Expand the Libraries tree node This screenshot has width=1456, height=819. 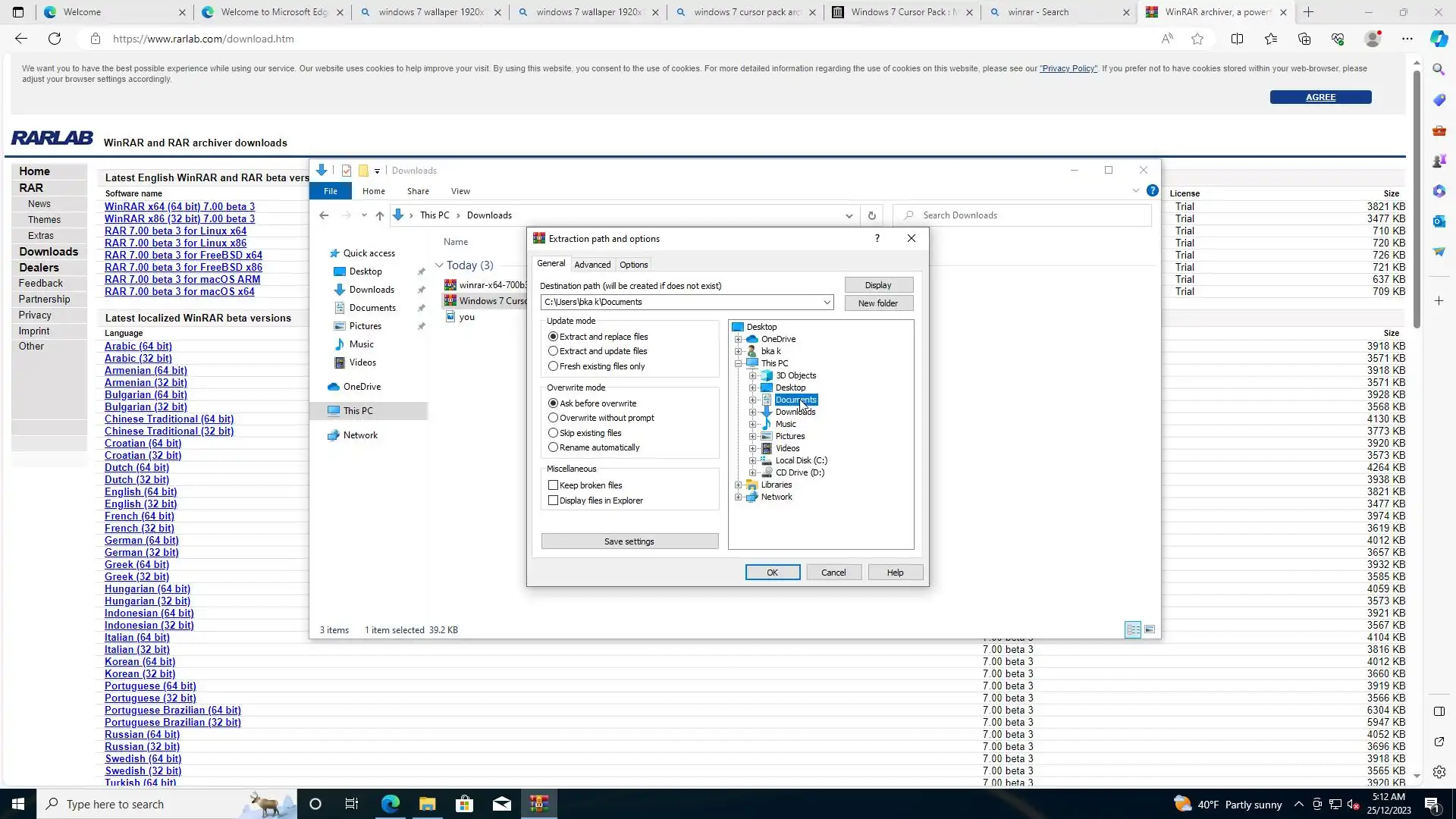pyautogui.click(x=739, y=485)
